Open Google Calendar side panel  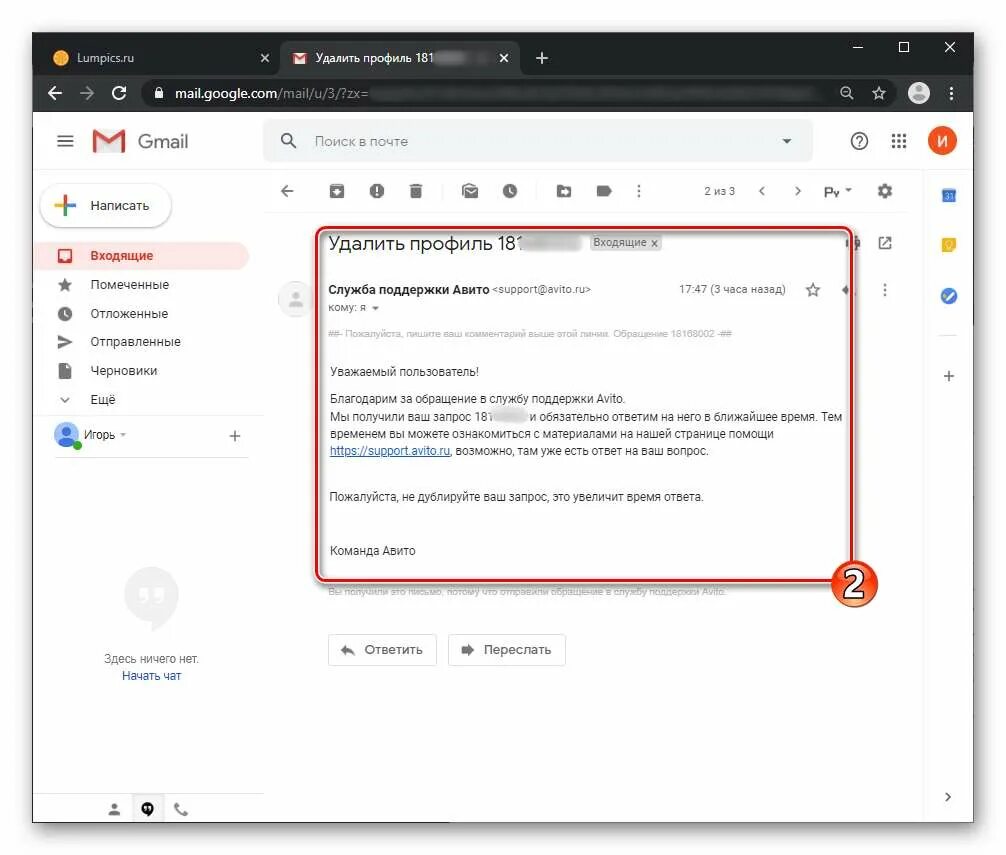coord(949,196)
